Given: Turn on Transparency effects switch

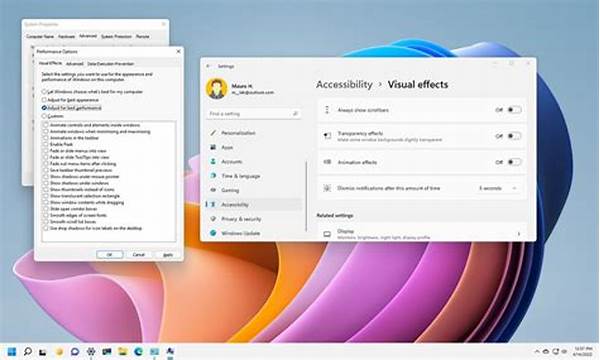Looking at the screenshot, I should click(514, 136).
